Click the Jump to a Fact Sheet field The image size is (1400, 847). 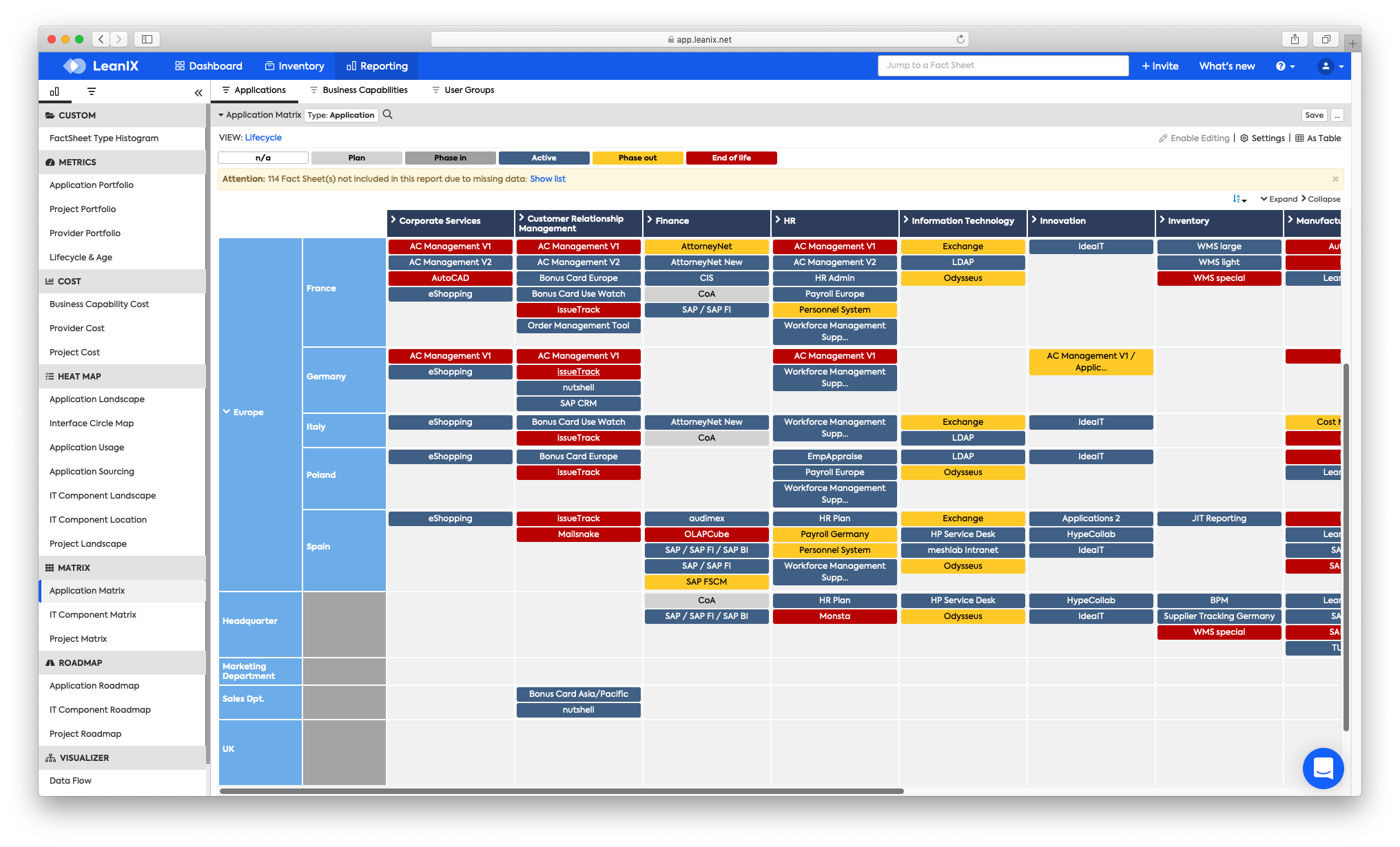(1003, 65)
